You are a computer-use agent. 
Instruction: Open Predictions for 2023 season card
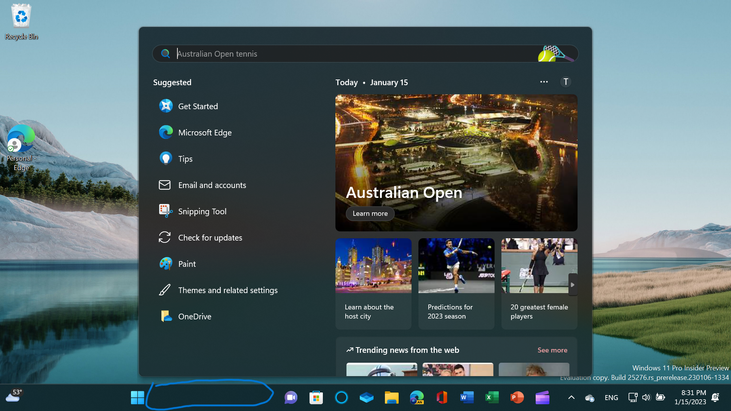tap(456, 284)
